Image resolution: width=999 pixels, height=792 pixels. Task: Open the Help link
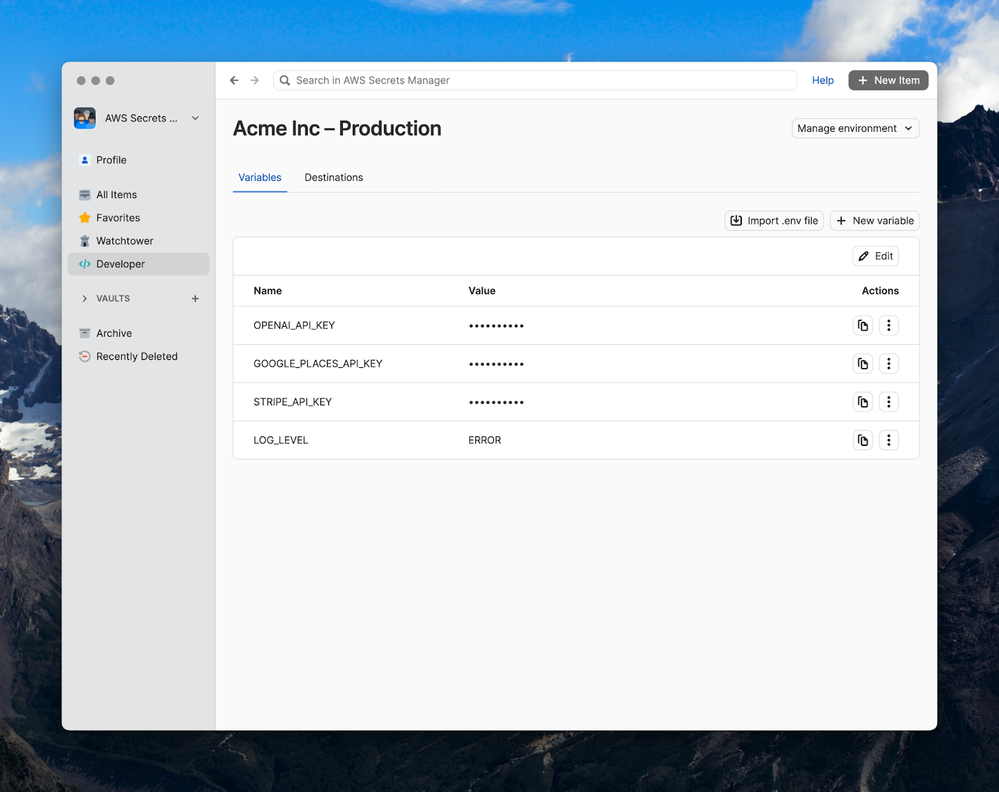[x=822, y=80]
